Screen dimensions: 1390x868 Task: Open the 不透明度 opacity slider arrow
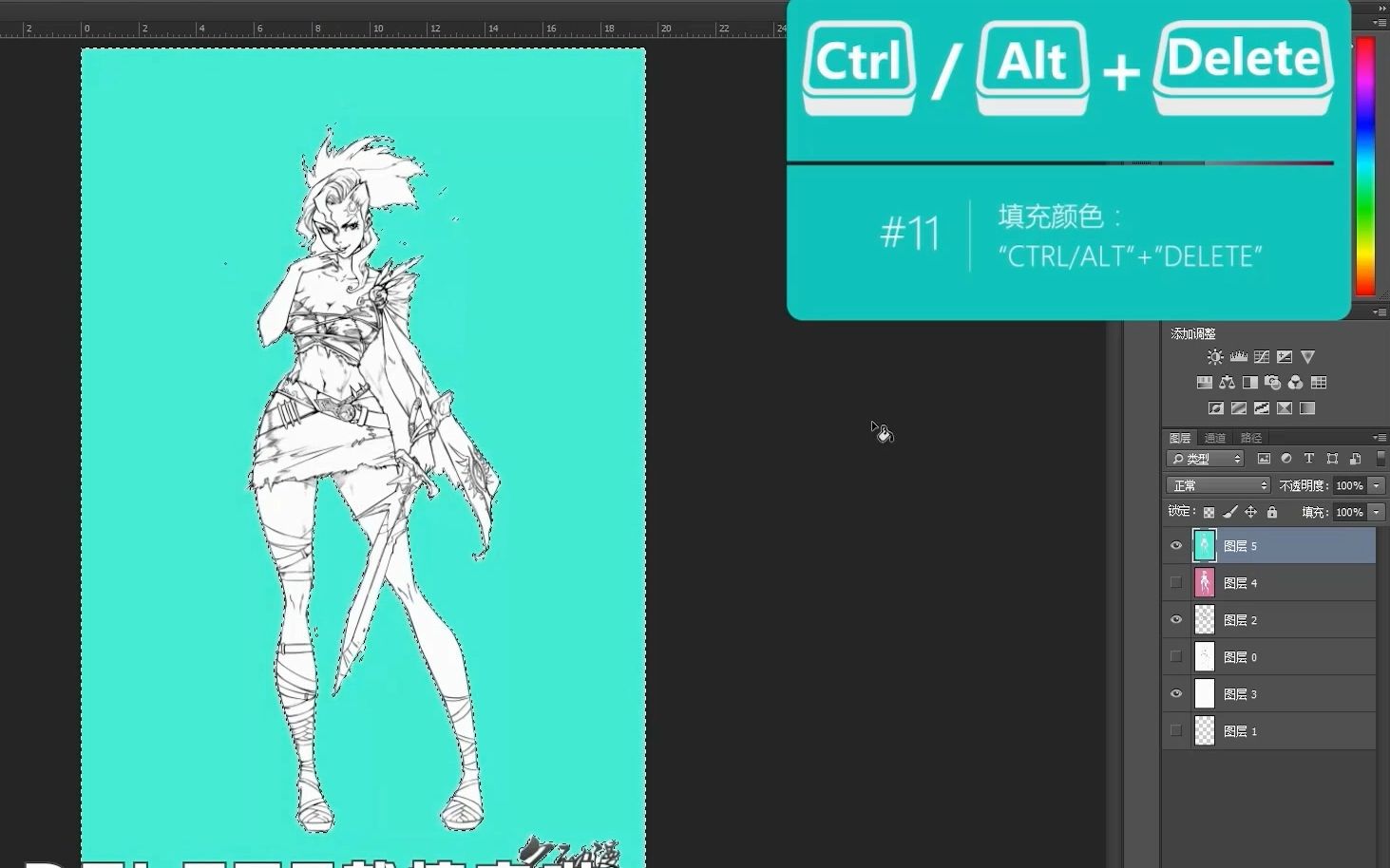coord(1376,485)
